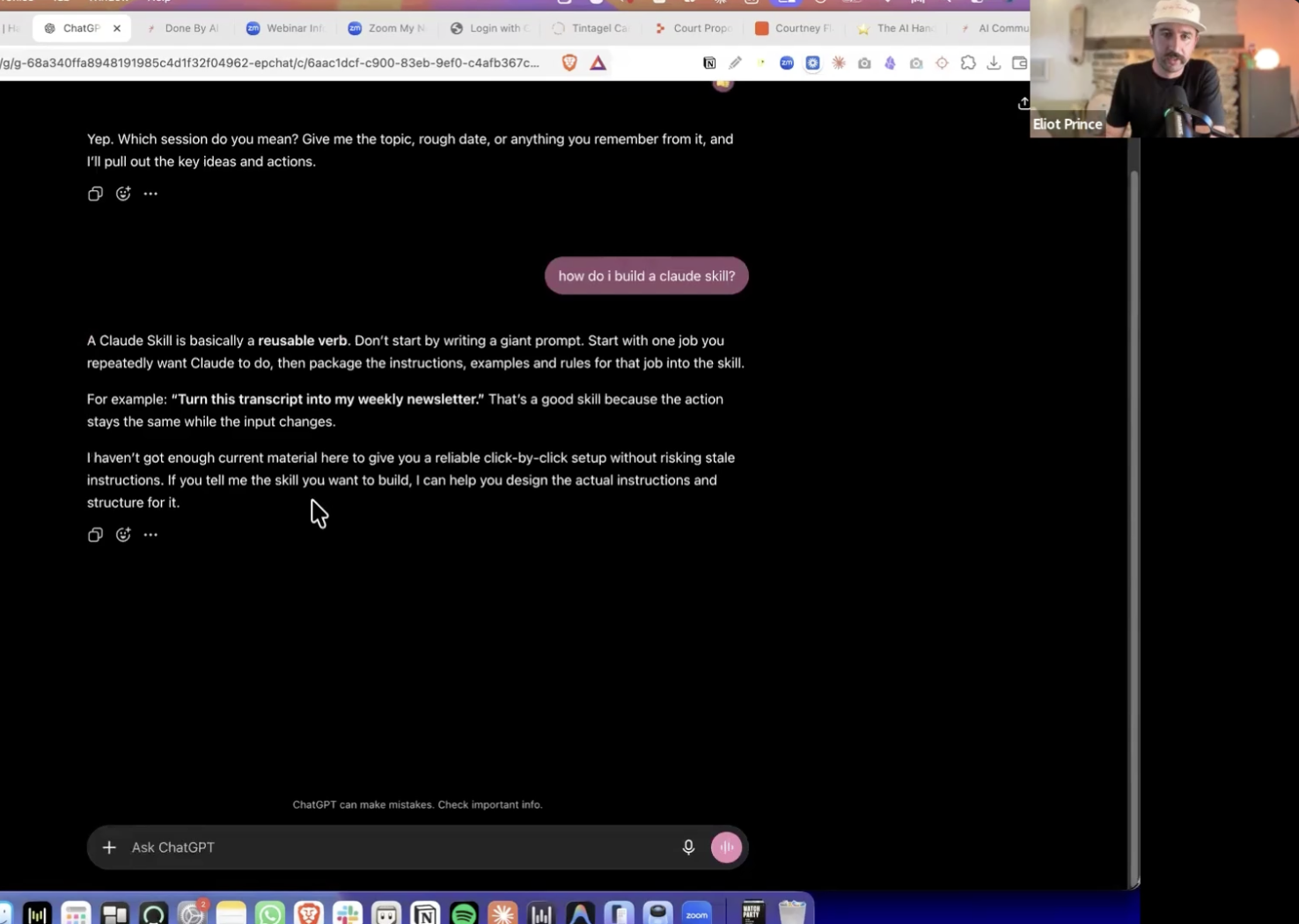Open the browser downloads icon
This screenshot has width=1299, height=924.
tap(994, 63)
